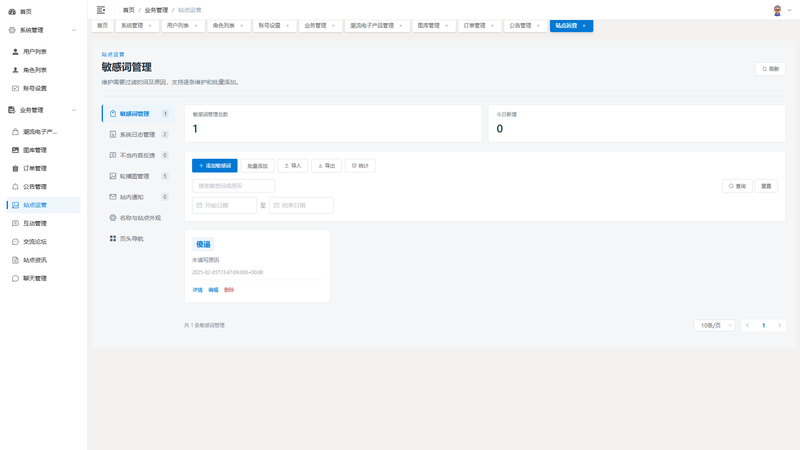The width and height of the screenshot is (800, 450).
Task: Click 首页 in the breadcrumb
Action: click(x=129, y=10)
